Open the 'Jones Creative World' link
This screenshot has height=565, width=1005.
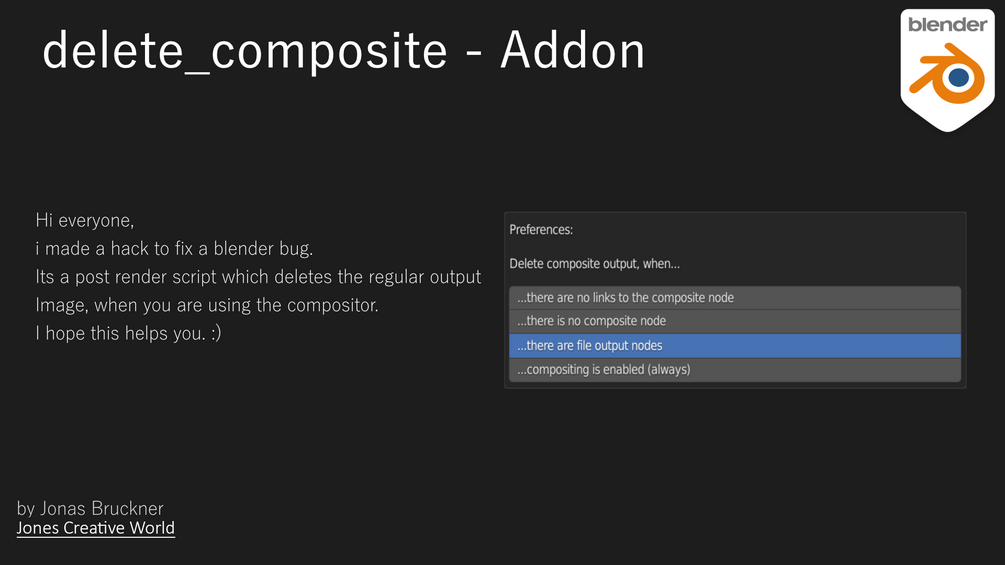click(96, 528)
